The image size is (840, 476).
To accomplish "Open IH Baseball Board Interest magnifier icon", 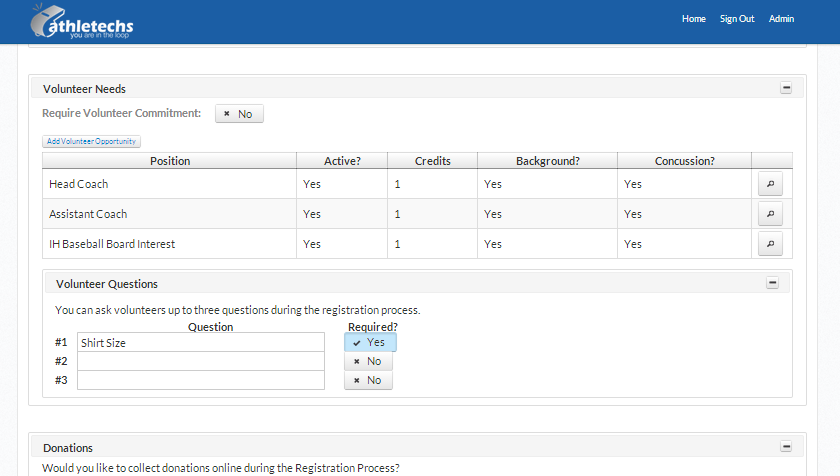I will (770, 244).
